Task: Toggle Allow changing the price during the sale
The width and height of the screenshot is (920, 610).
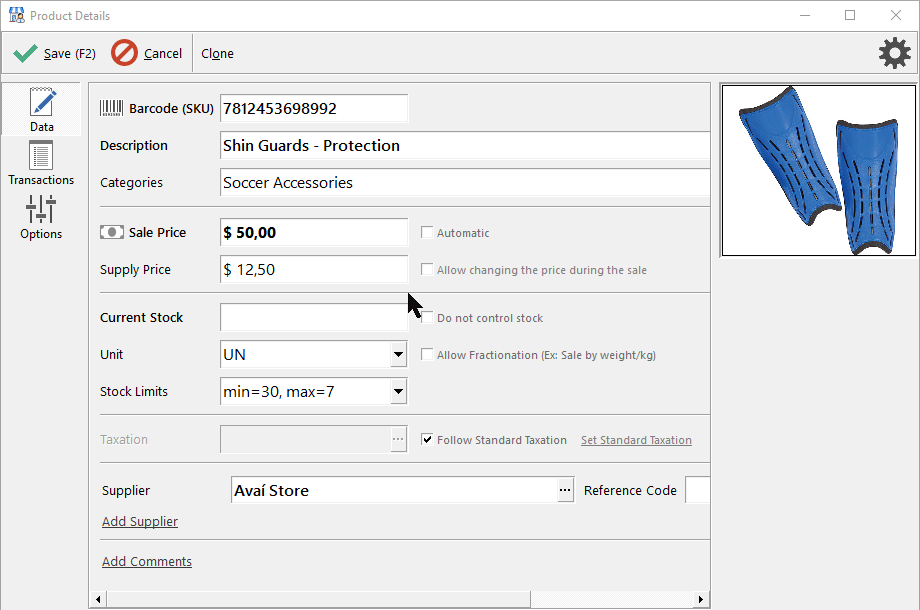Action: 427,269
